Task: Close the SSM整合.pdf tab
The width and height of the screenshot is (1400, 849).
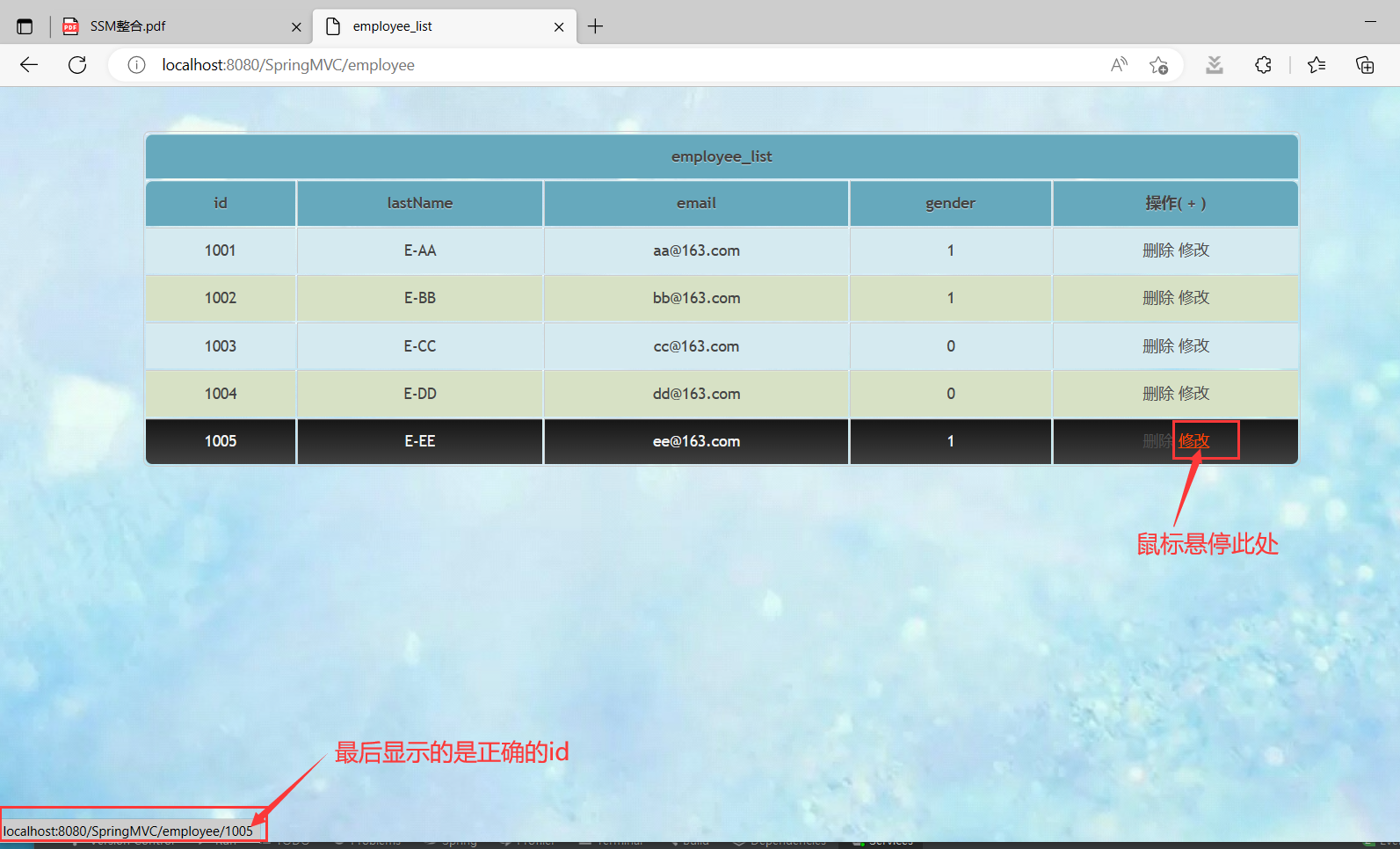Action: pyautogui.click(x=296, y=27)
